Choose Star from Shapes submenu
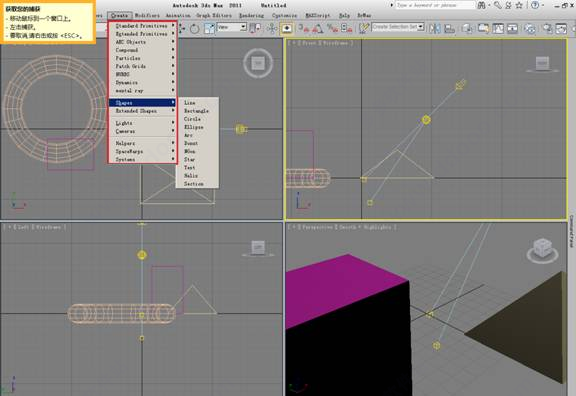 click(x=197, y=159)
